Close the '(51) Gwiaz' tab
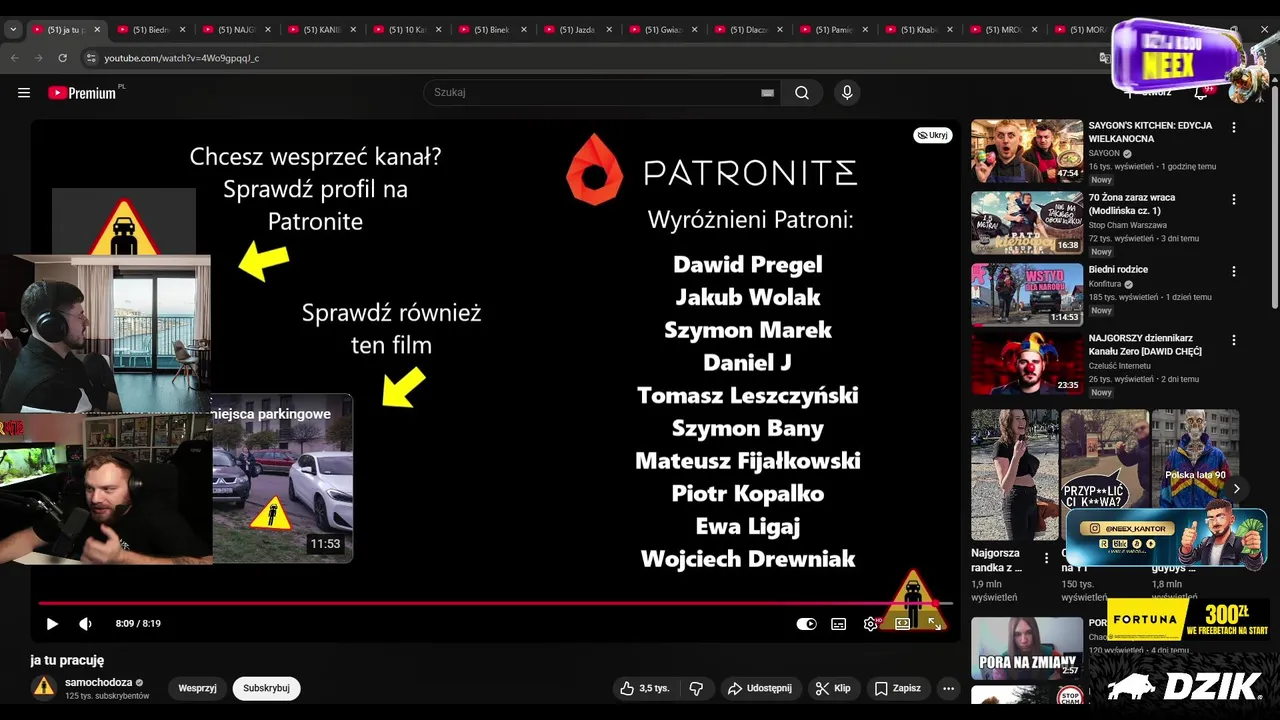 pyautogui.click(x=695, y=30)
